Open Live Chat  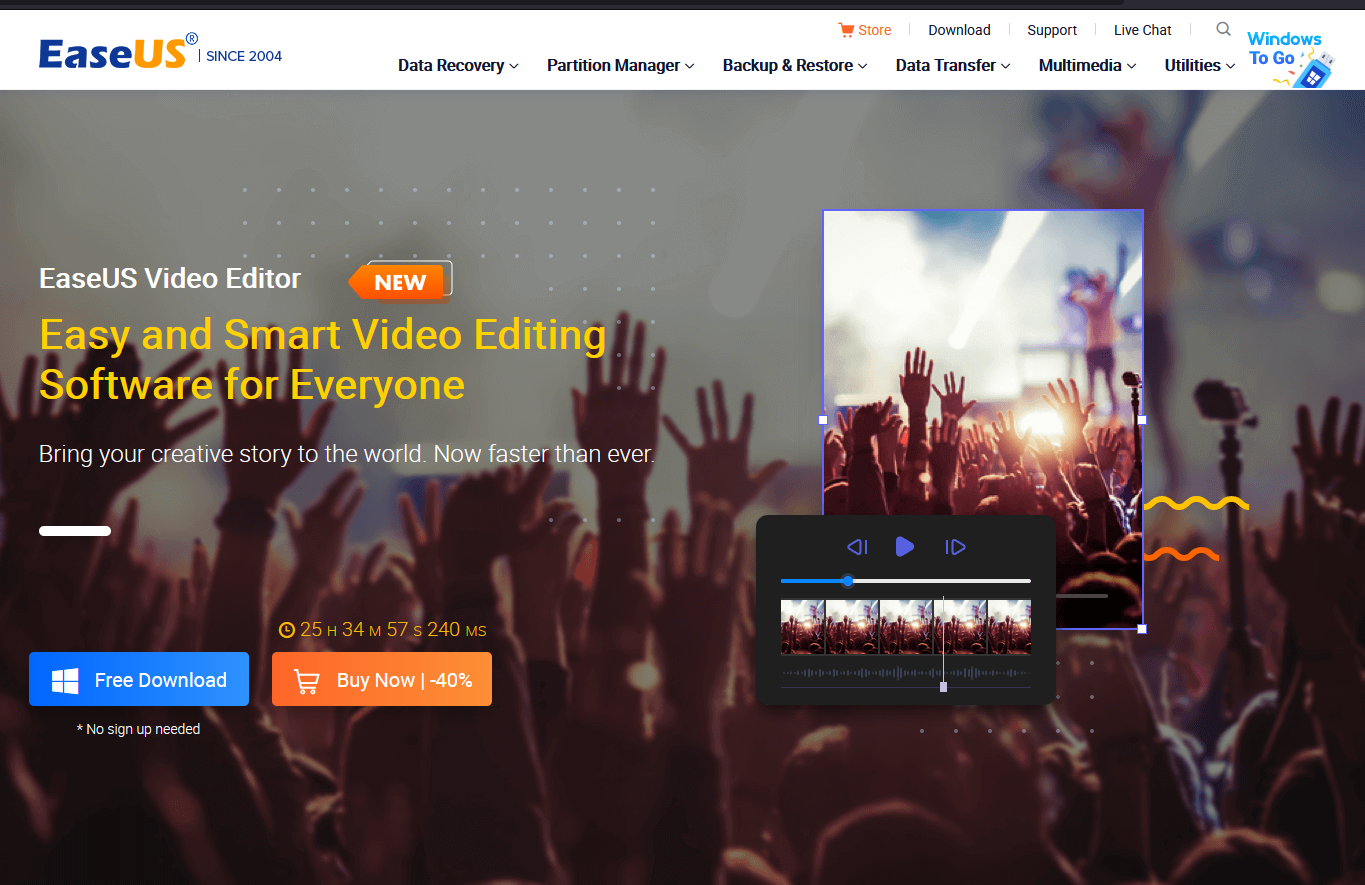pyautogui.click(x=1143, y=30)
